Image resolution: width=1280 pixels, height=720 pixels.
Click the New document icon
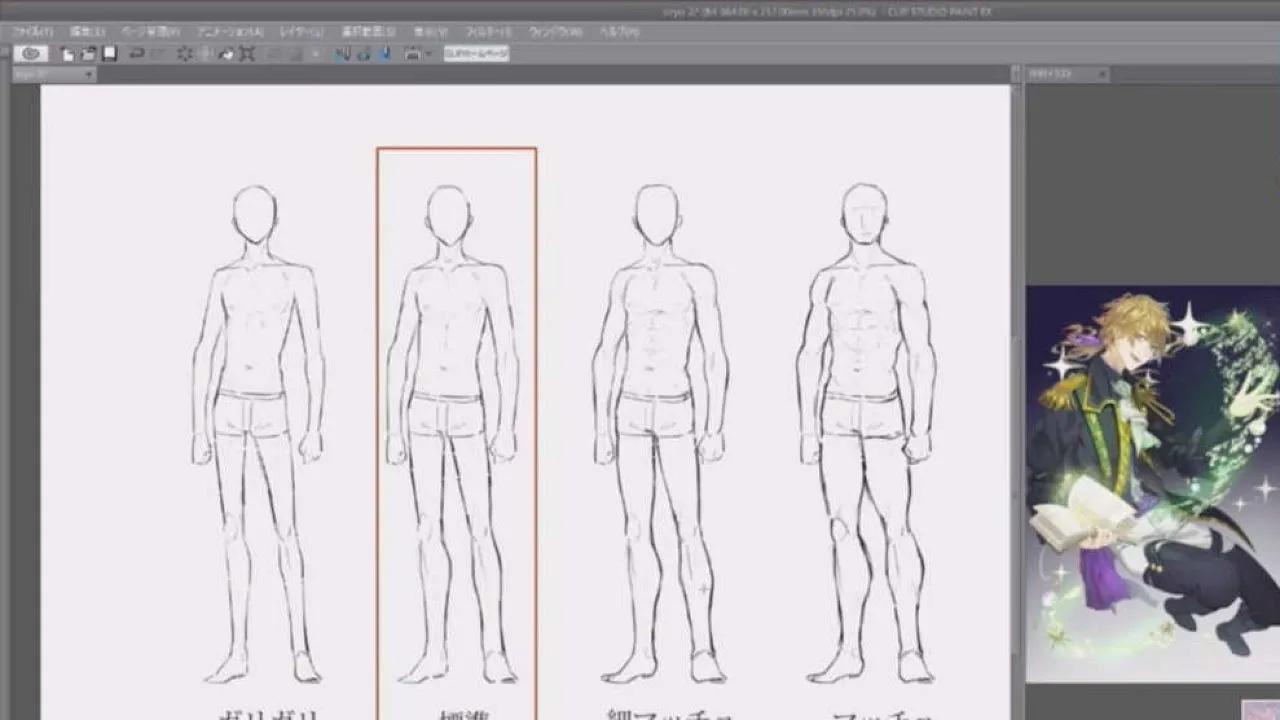click(x=67, y=53)
